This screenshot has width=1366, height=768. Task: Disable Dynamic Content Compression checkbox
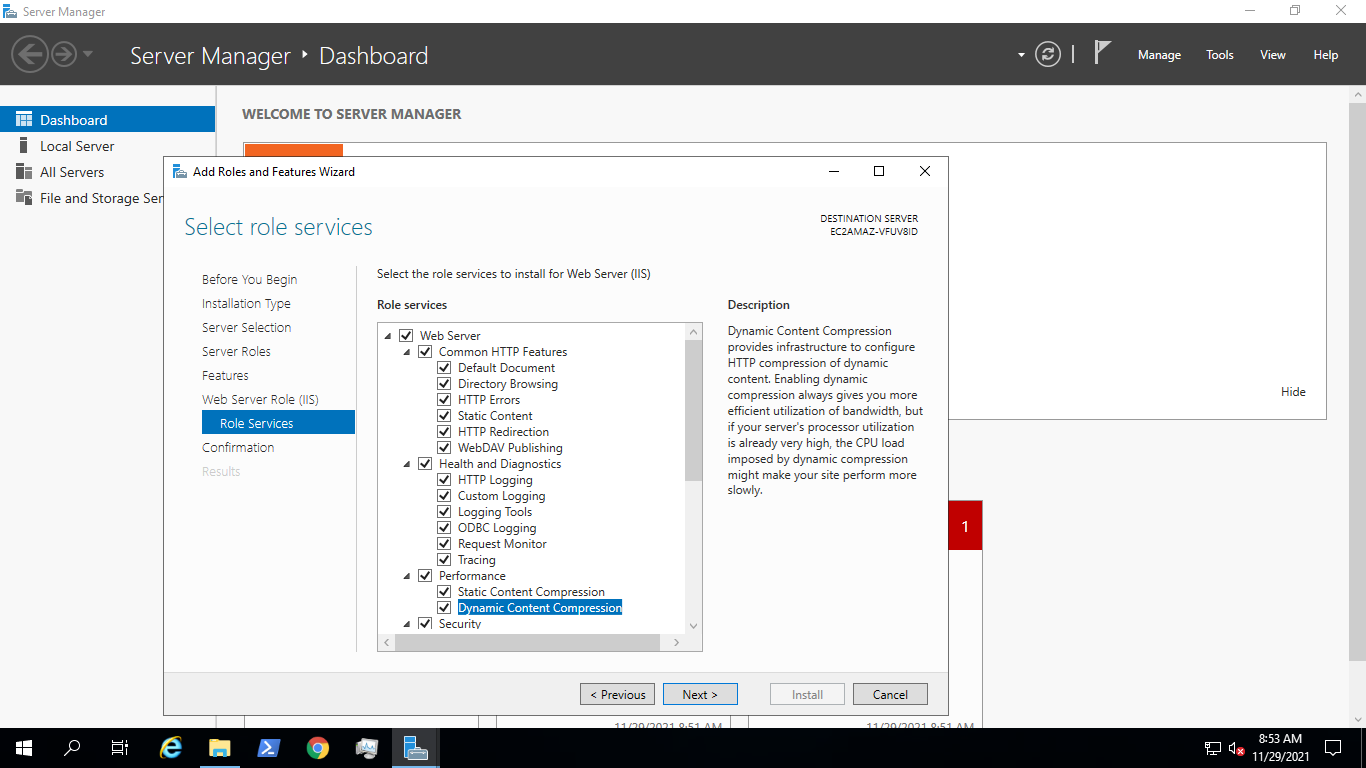point(443,607)
